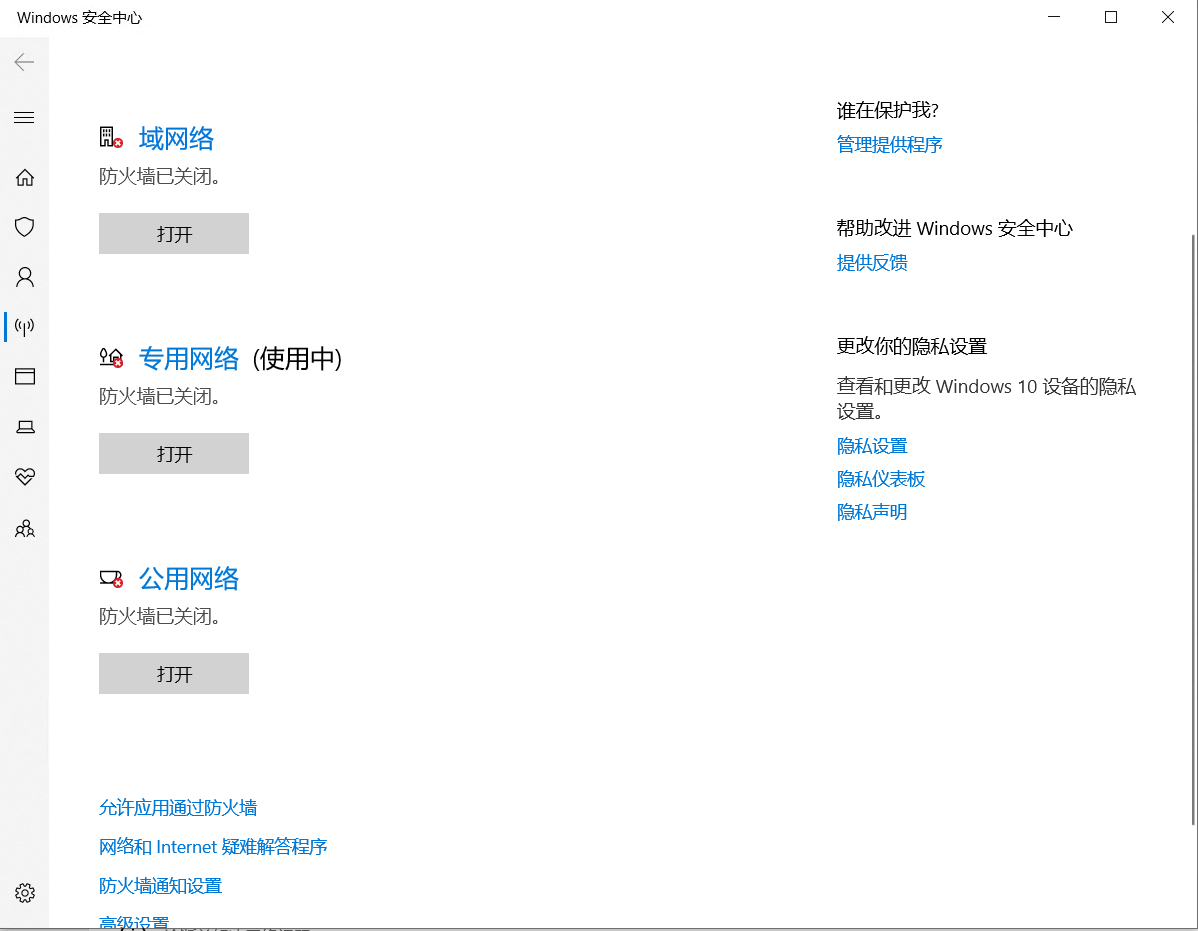Image resolution: width=1198 pixels, height=931 pixels.
Task: Close the Windows 安全中心 window
Action: click(x=1167, y=17)
